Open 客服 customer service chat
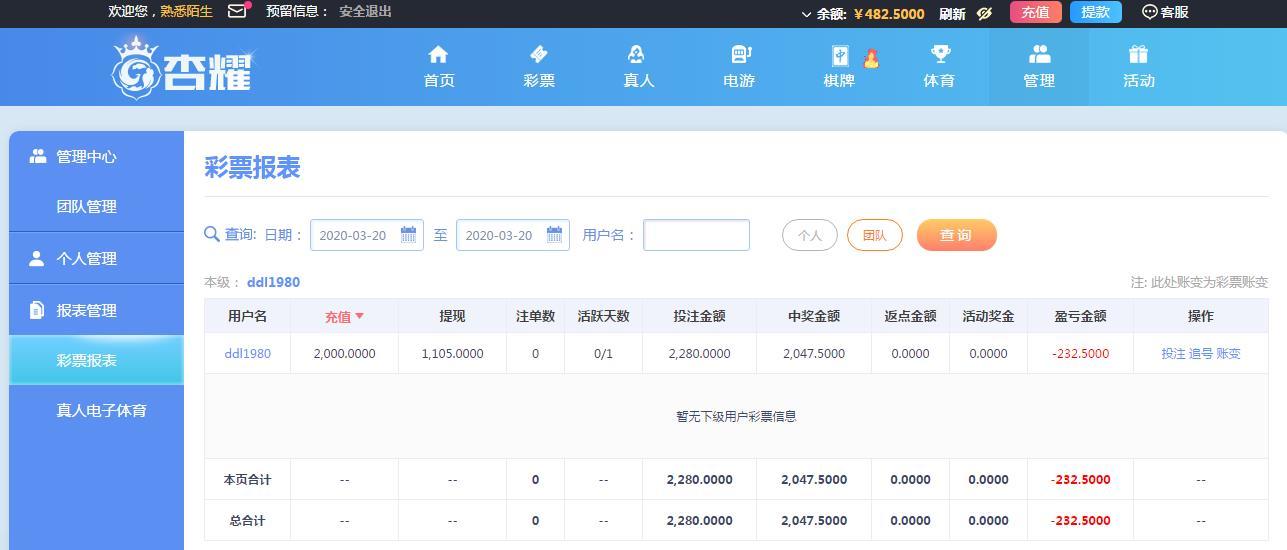This screenshot has height=550, width=1287. [1165, 12]
